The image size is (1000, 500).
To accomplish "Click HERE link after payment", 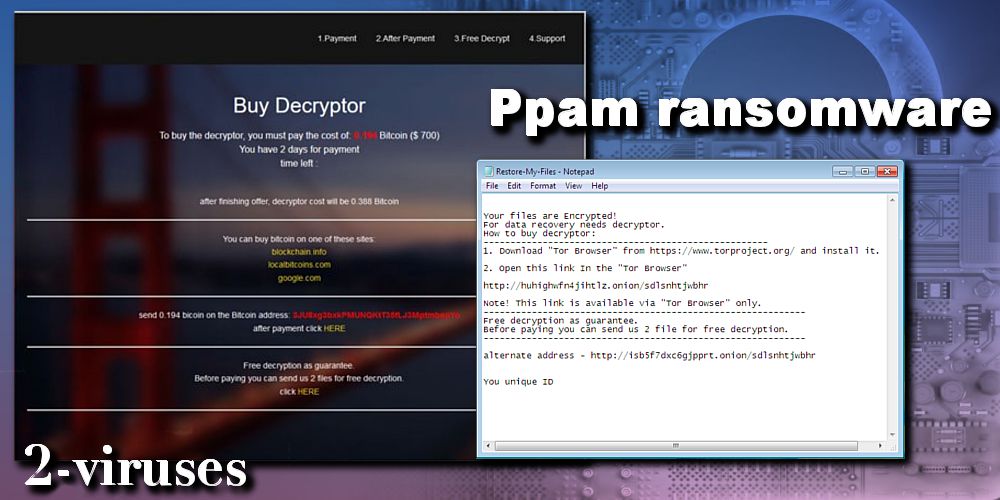I will 334,328.
